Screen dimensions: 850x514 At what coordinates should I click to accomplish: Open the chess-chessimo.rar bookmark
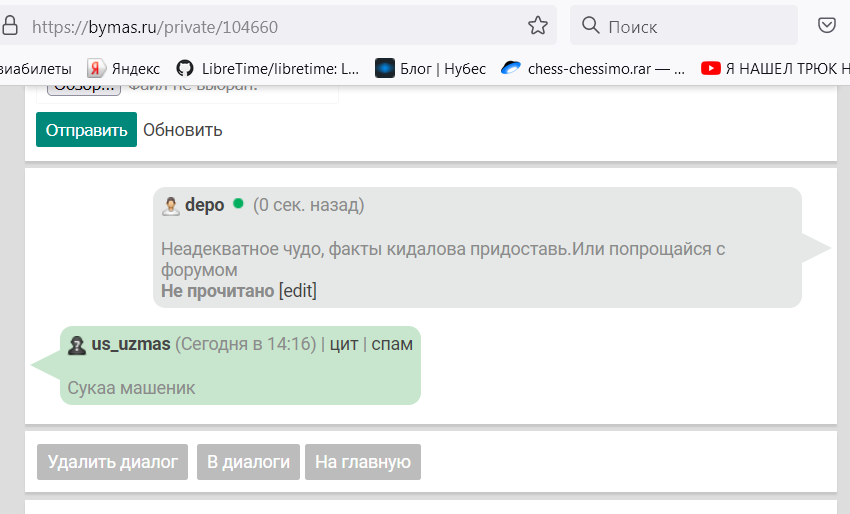pyautogui.click(x=593, y=69)
